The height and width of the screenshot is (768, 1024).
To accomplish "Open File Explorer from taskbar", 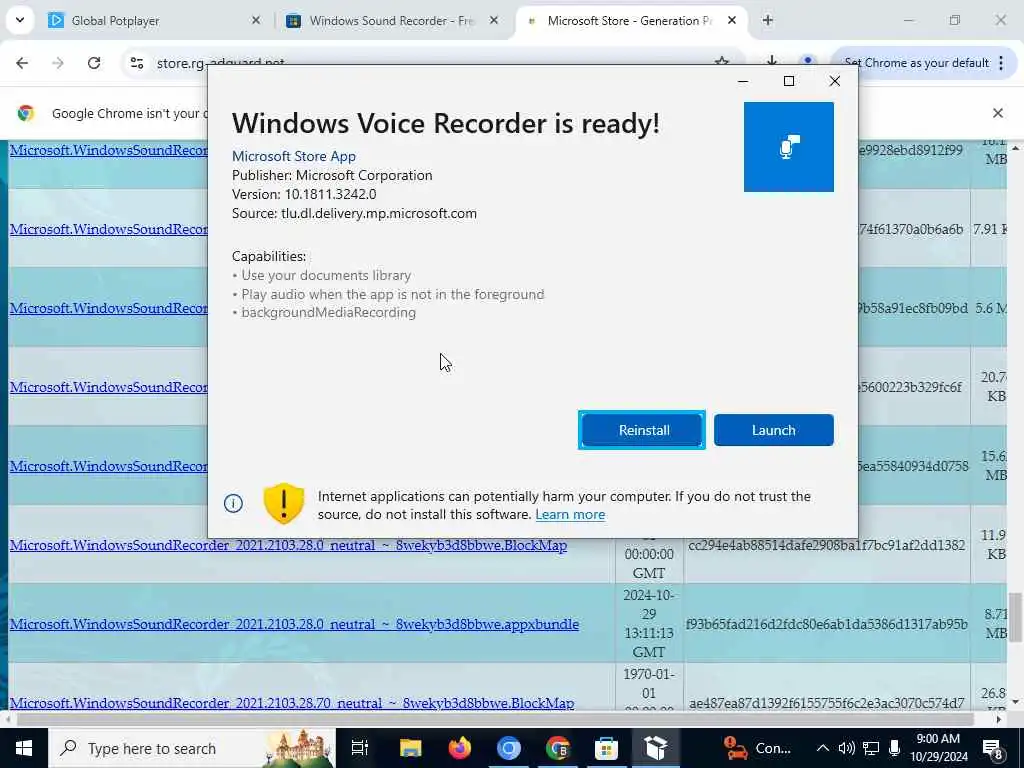I will (x=411, y=748).
